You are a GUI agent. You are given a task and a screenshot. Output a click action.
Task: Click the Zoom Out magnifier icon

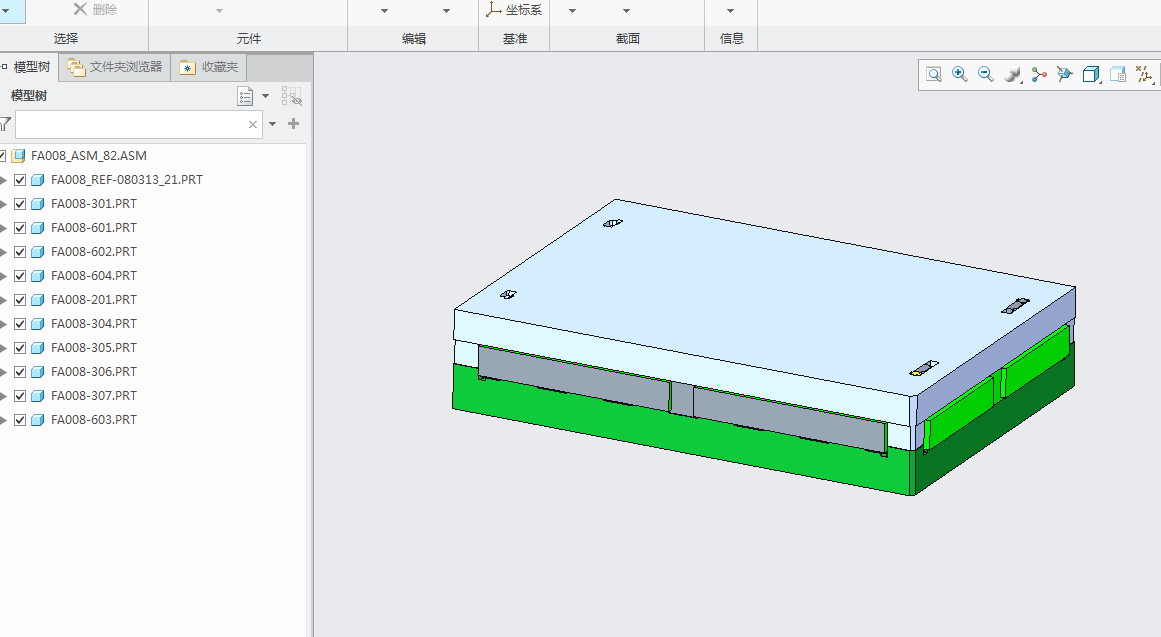[x=986, y=74]
